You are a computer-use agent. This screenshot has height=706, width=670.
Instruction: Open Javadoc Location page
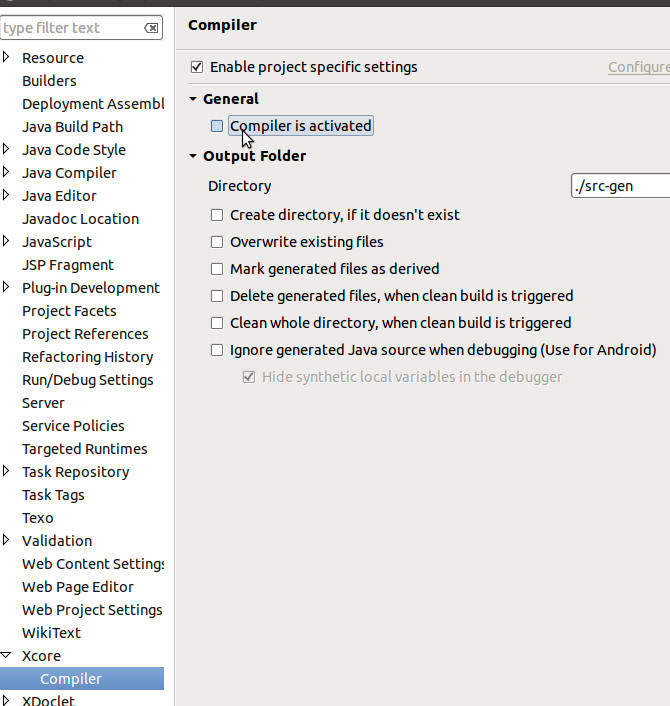pos(81,219)
